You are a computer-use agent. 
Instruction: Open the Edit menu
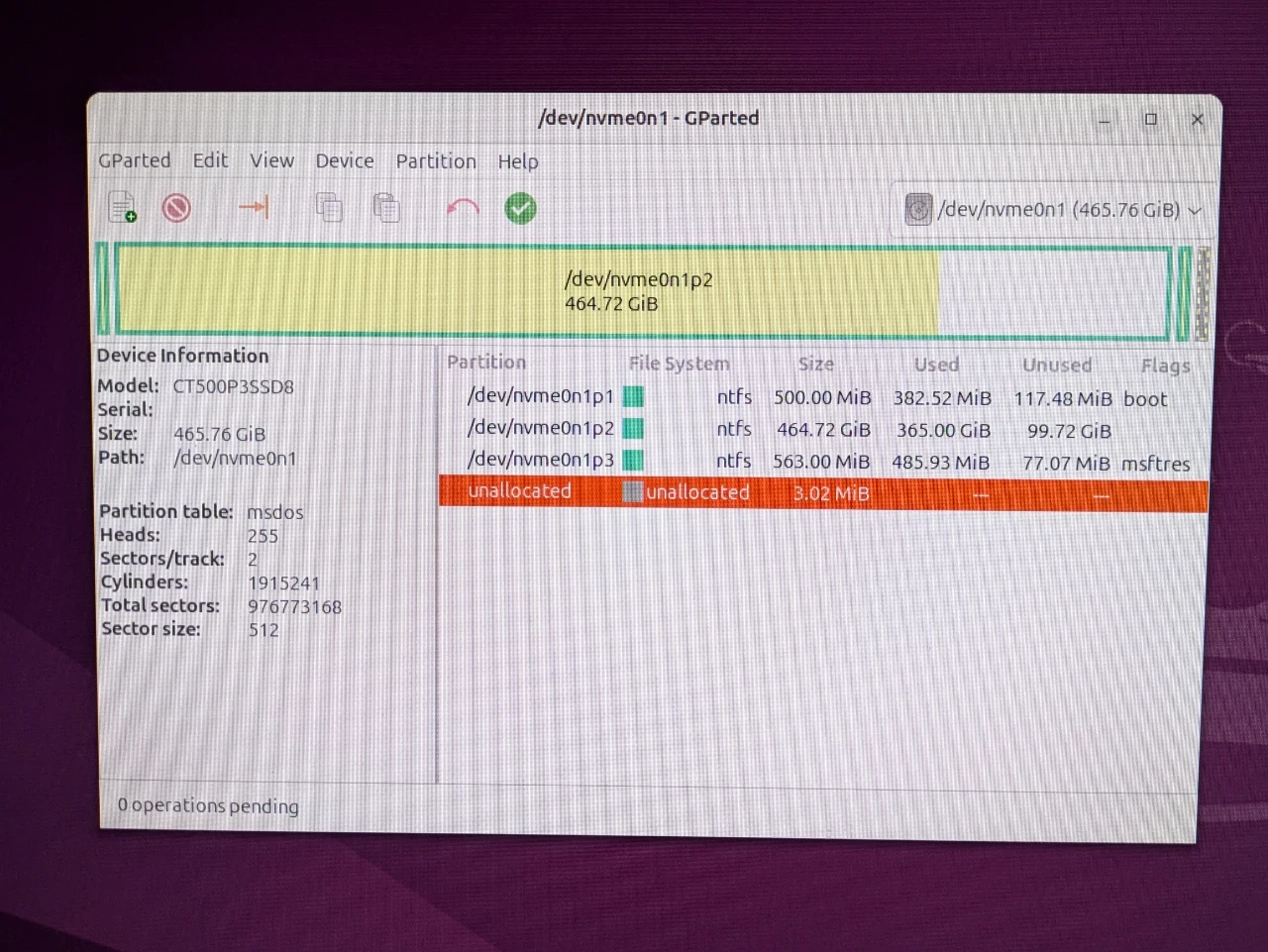point(210,160)
